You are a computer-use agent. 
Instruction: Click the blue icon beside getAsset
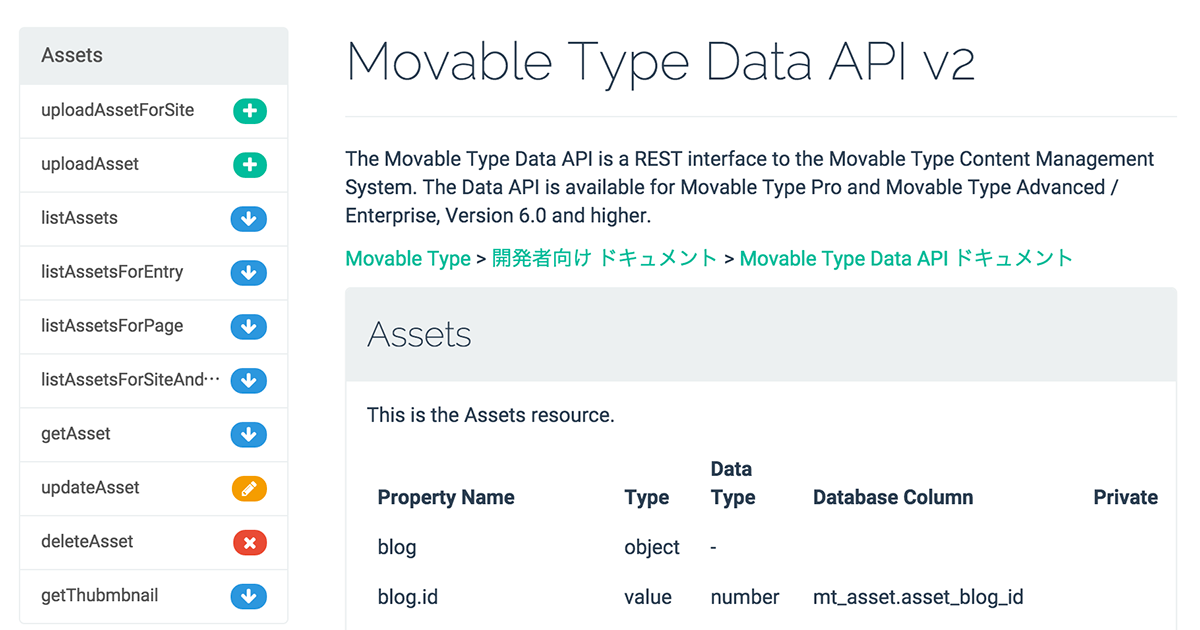pyautogui.click(x=249, y=434)
